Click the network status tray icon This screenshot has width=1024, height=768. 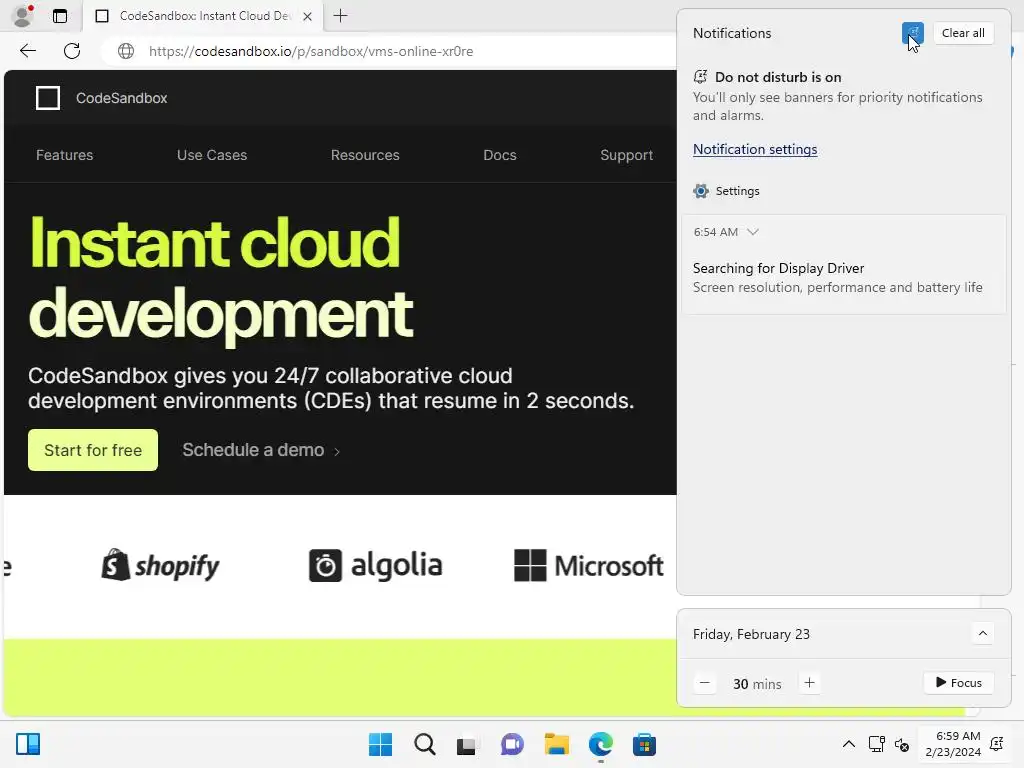(x=876, y=744)
